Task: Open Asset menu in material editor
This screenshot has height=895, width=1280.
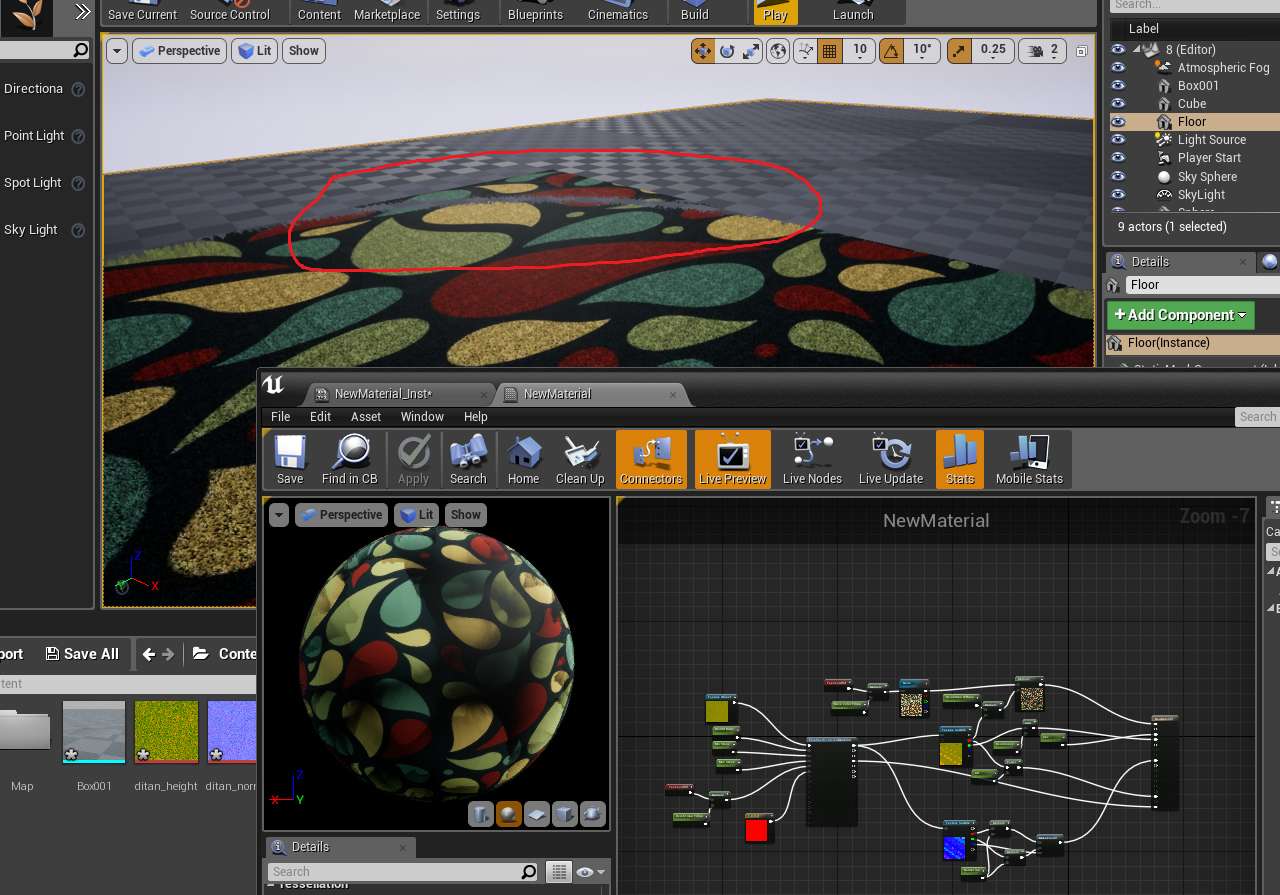Action: 366,417
